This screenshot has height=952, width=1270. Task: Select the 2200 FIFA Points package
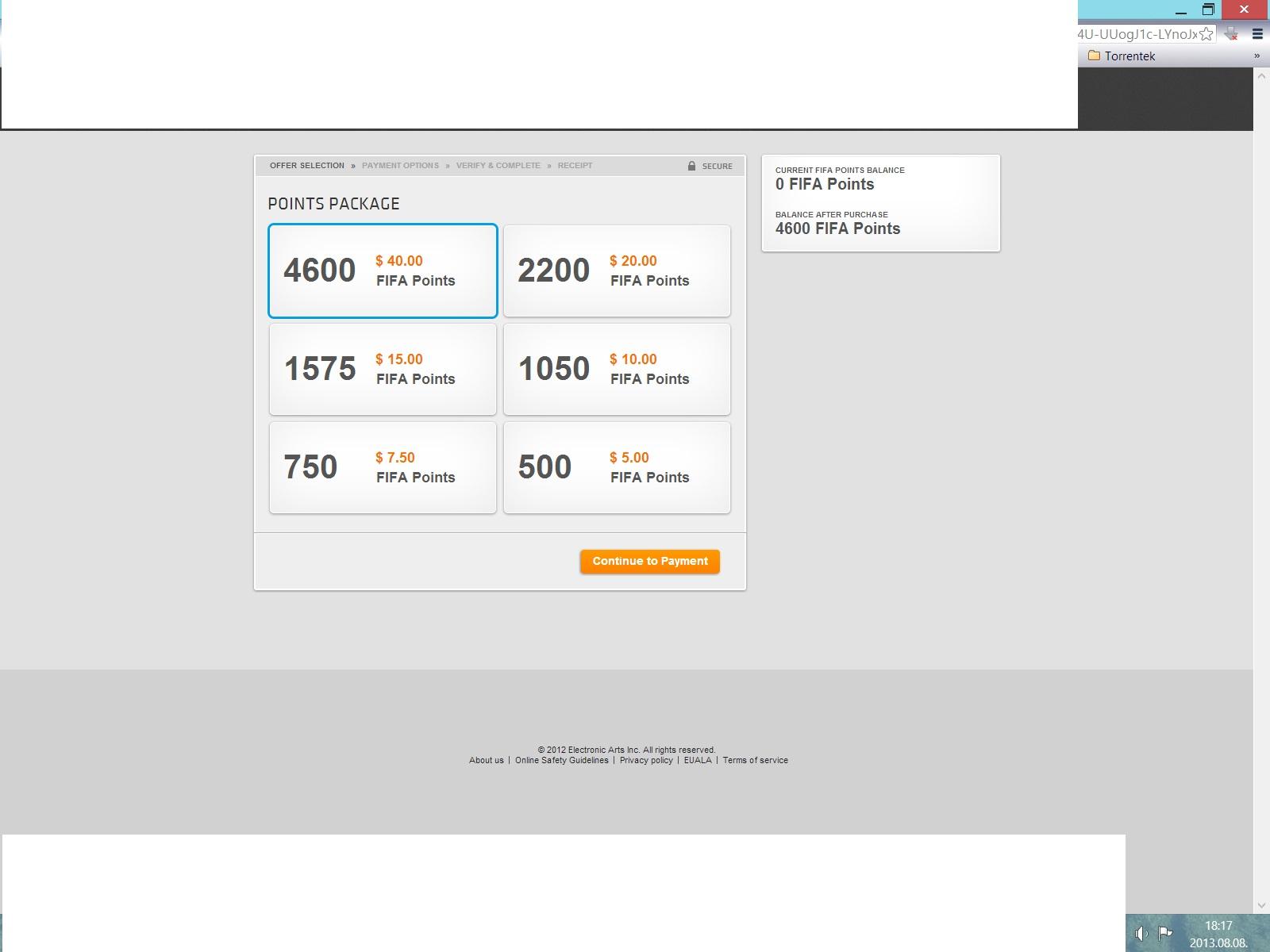[x=617, y=271]
